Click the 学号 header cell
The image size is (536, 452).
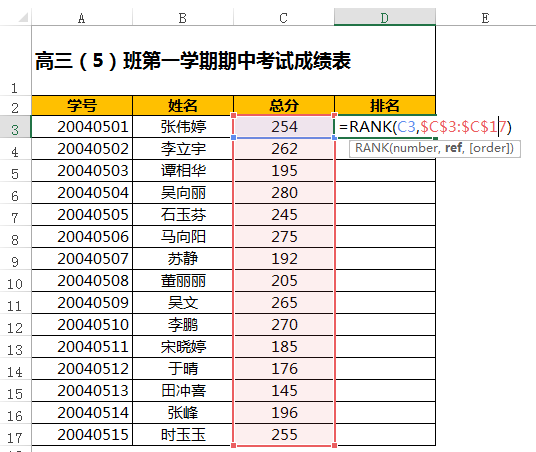coord(82,105)
